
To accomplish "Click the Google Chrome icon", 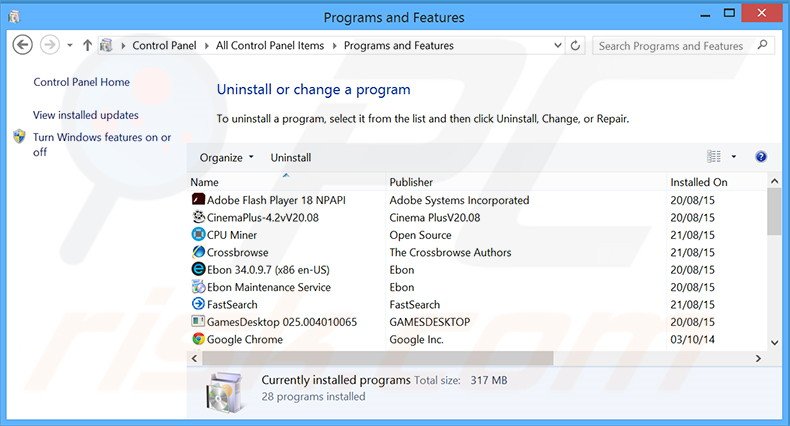I will [199, 339].
